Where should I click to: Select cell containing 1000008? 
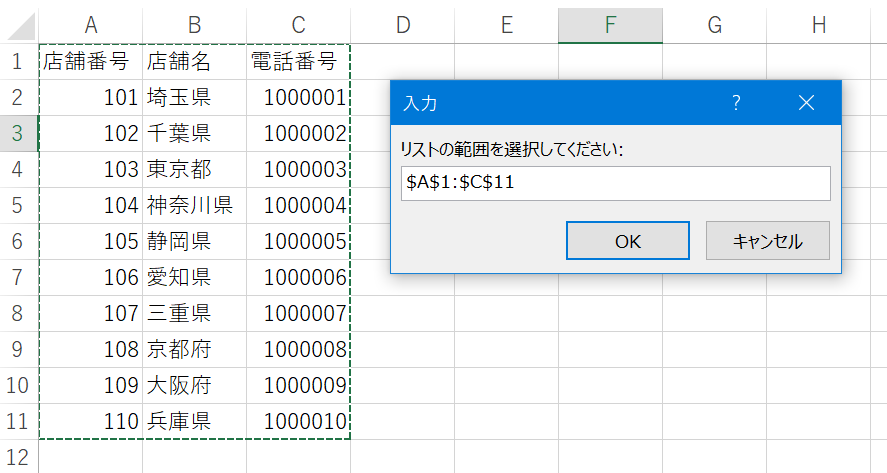[299, 350]
